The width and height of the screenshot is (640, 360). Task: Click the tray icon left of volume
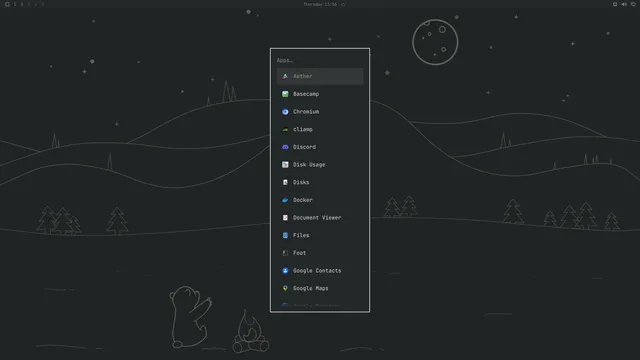tap(615, 4)
